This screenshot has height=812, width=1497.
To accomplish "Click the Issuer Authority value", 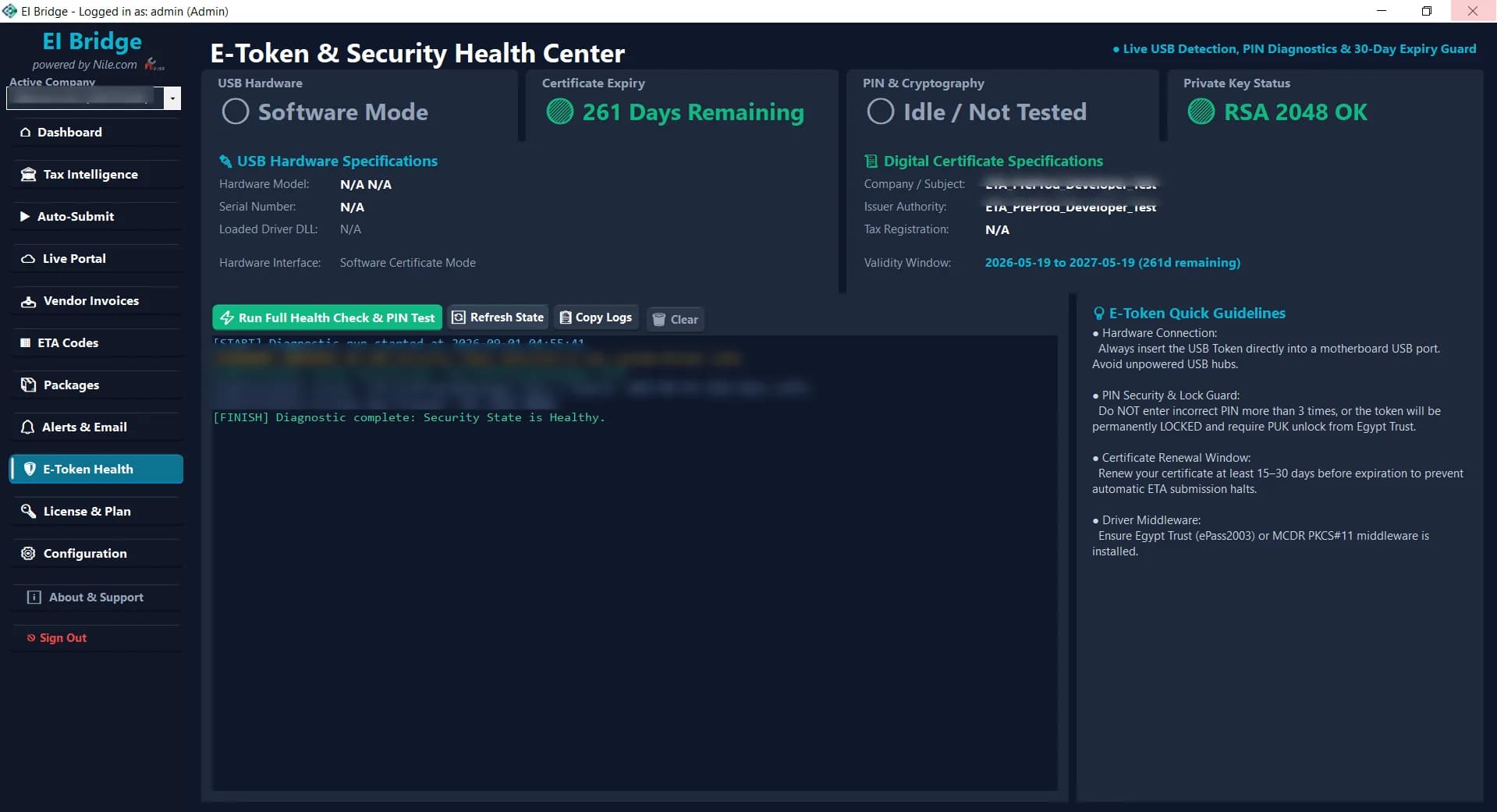I will pyautogui.click(x=1070, y=207).
